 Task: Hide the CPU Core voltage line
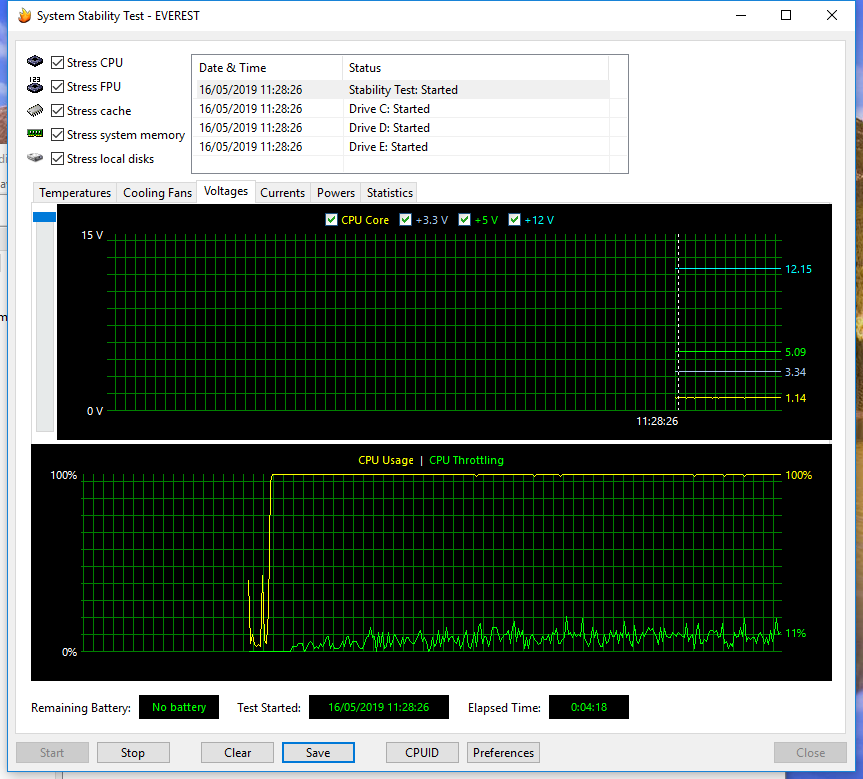click(331, 220)
